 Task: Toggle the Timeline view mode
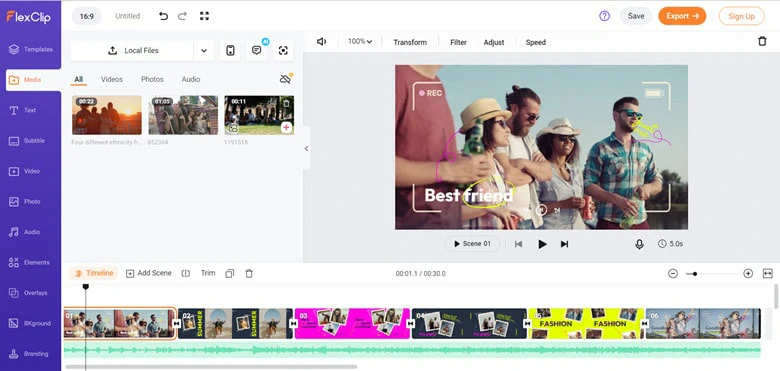(94, 273)
